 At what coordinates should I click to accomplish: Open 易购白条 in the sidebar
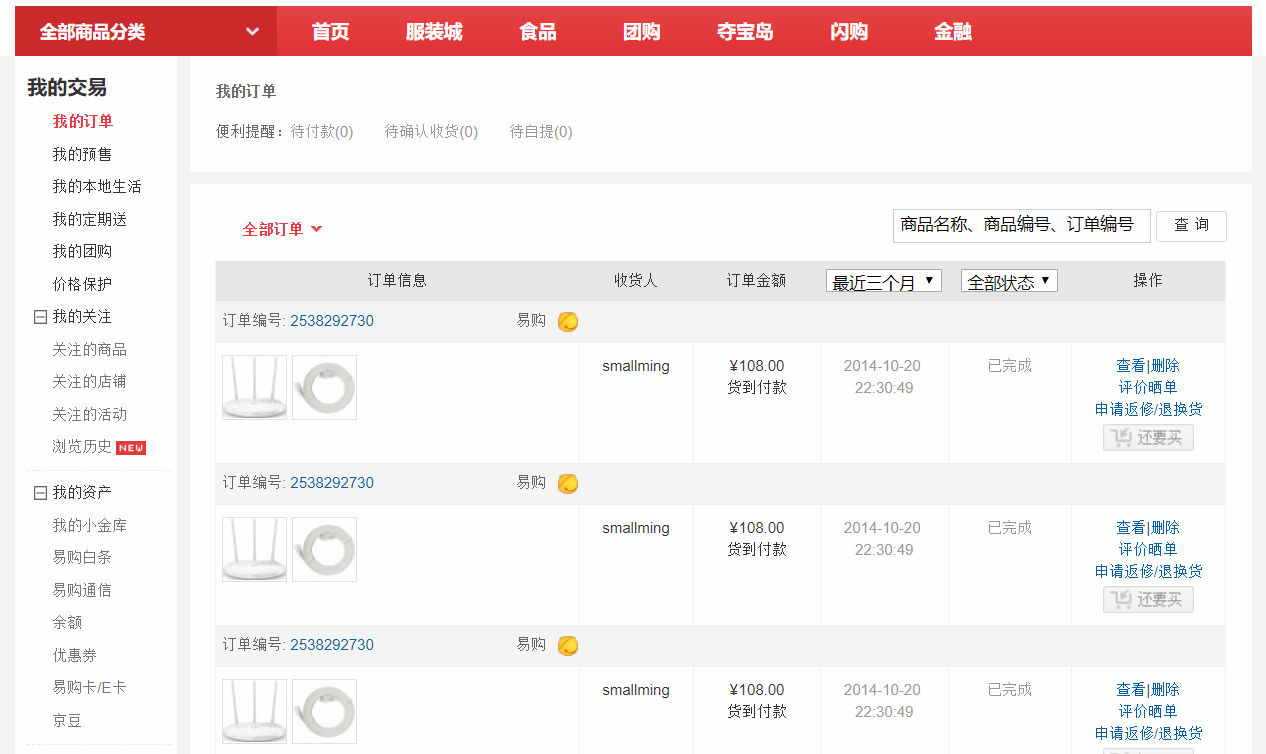[82, 558]
